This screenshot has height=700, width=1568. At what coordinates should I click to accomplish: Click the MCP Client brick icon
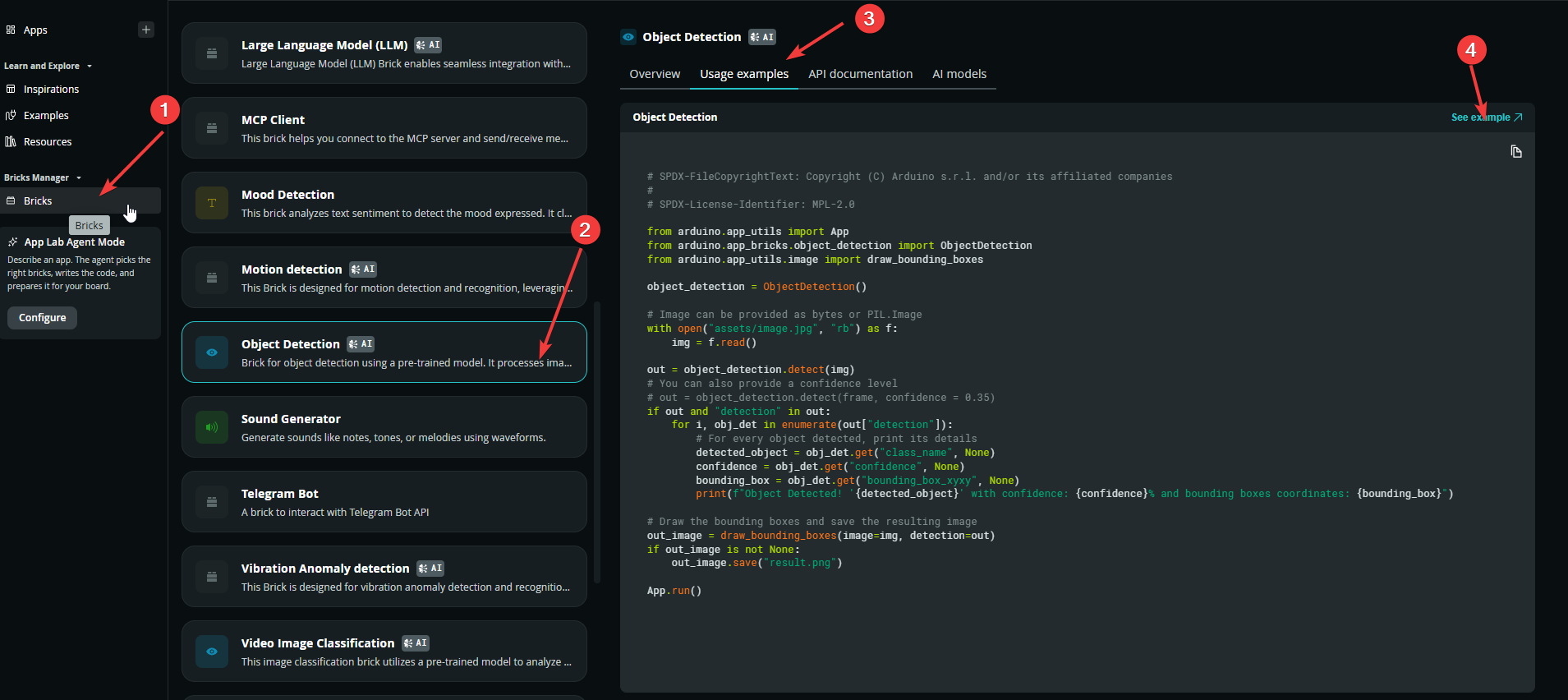212,128
